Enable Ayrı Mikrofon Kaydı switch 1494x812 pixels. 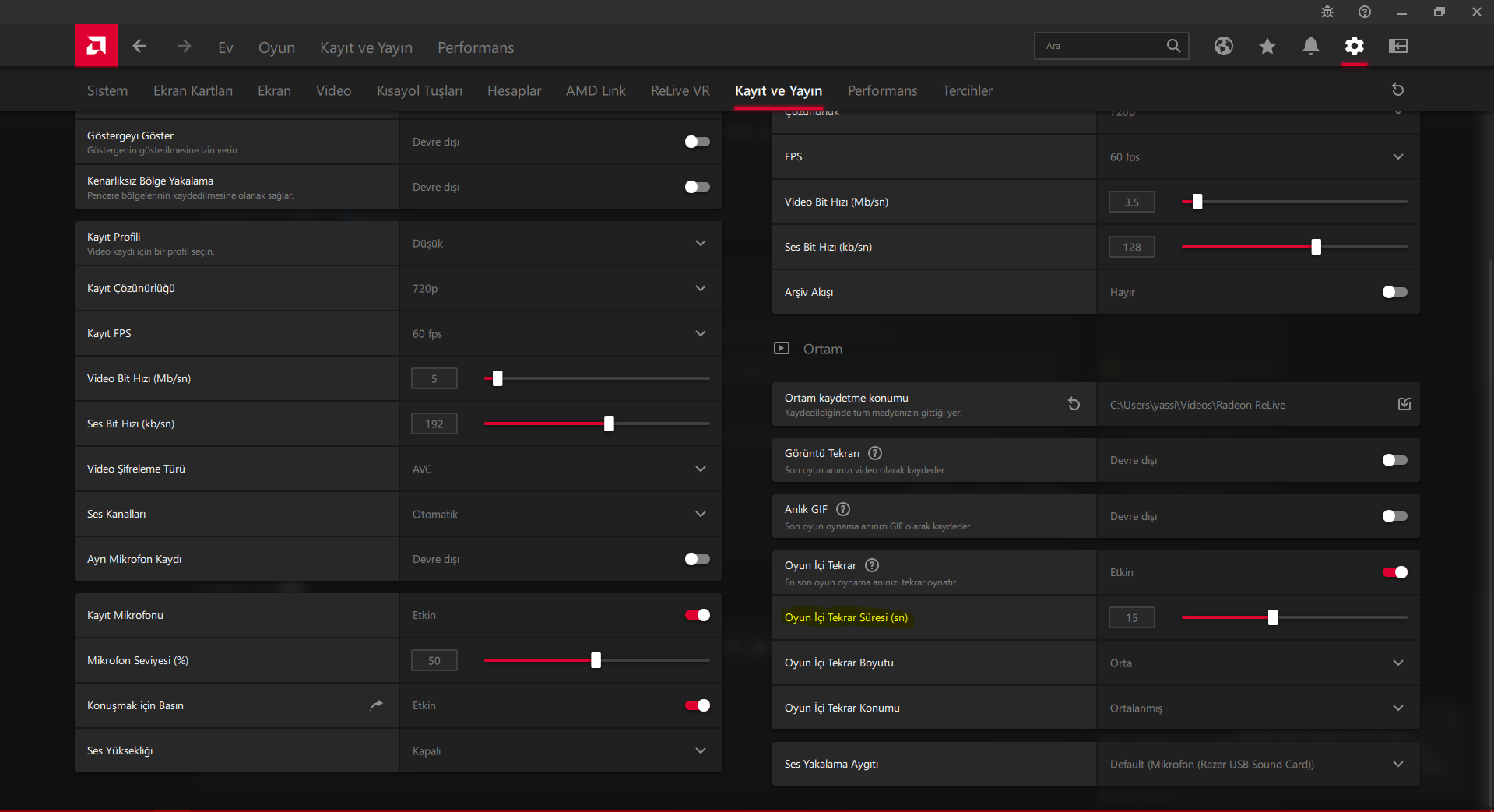click(x=697, y=559)
